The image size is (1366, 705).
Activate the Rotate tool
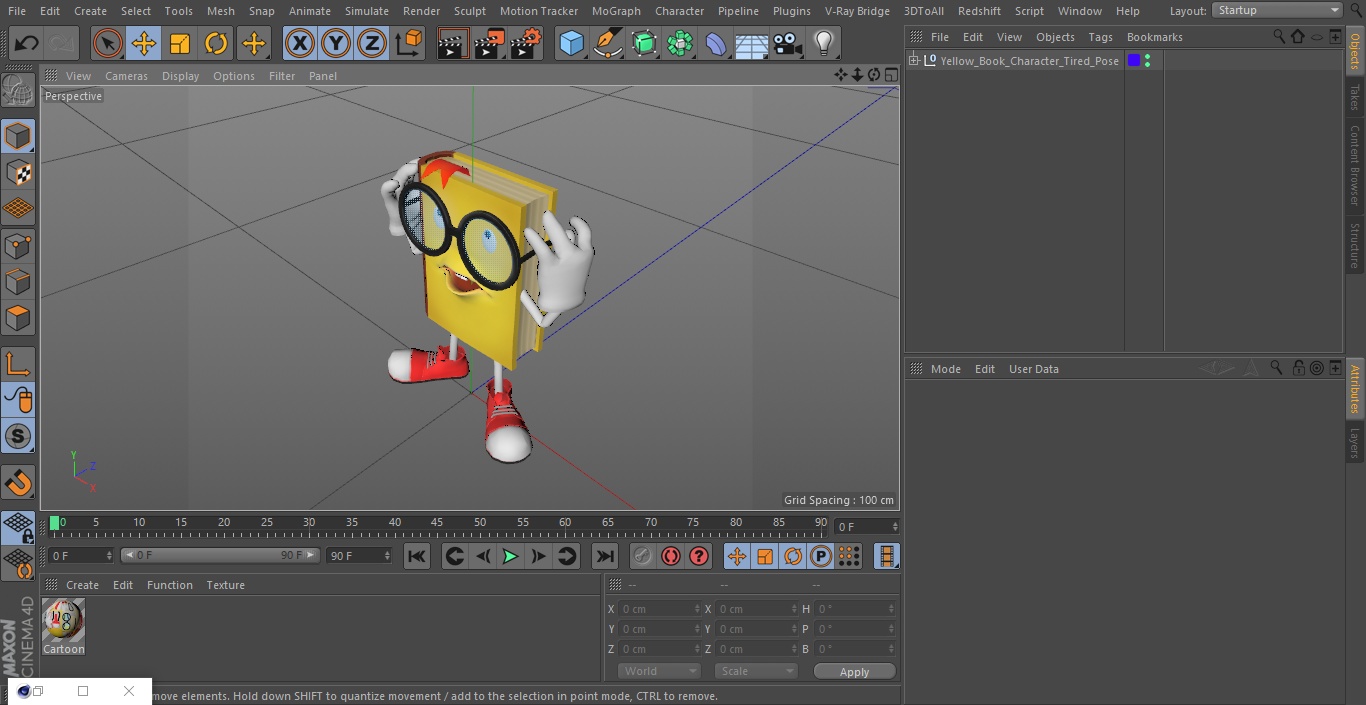coord(216,43)
